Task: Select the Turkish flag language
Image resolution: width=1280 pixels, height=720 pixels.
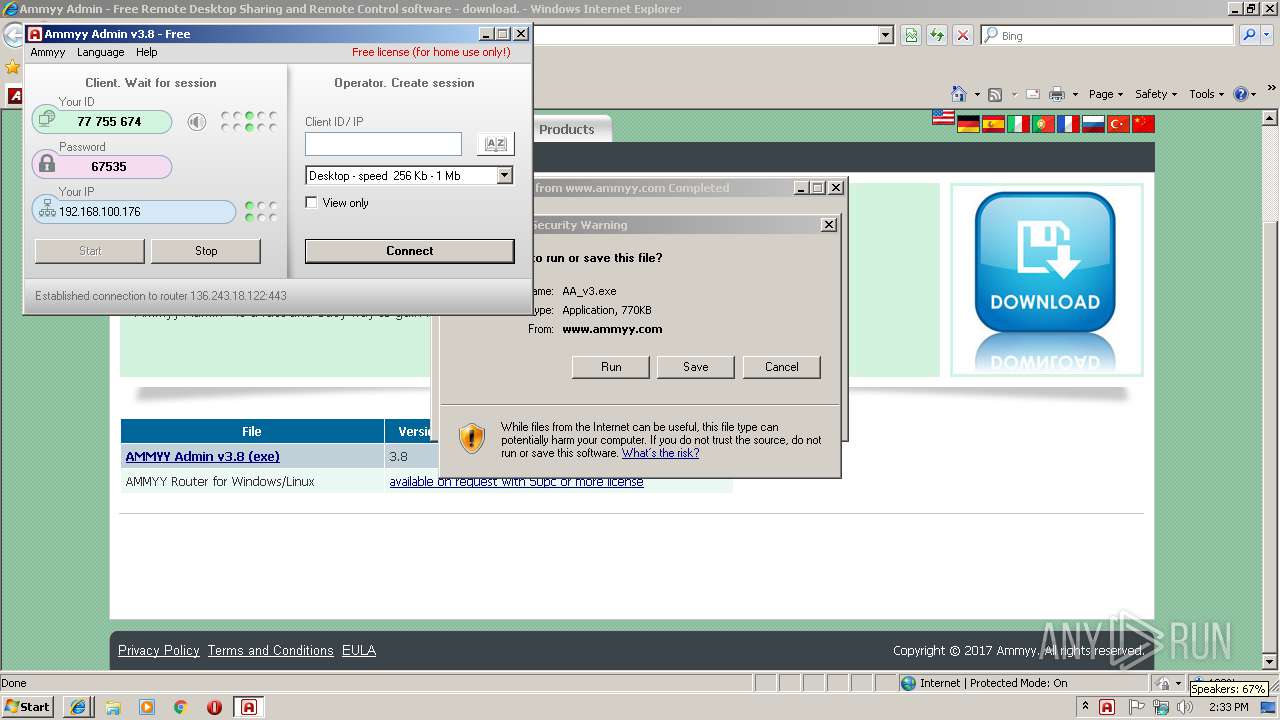Action: [1118, 124]
